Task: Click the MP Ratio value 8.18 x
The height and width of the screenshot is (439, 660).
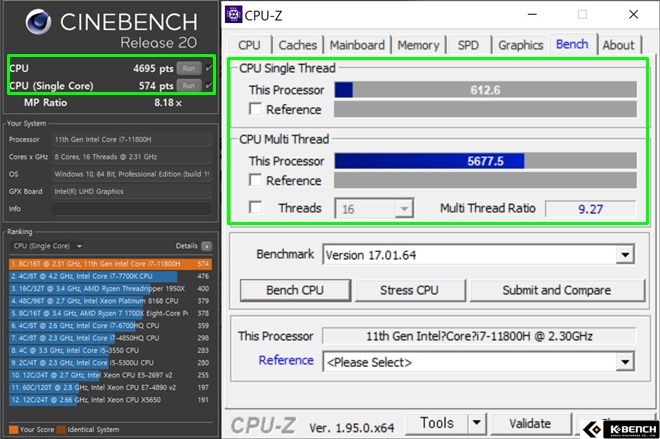Action: pyautogui.click(x=168, y=103)
